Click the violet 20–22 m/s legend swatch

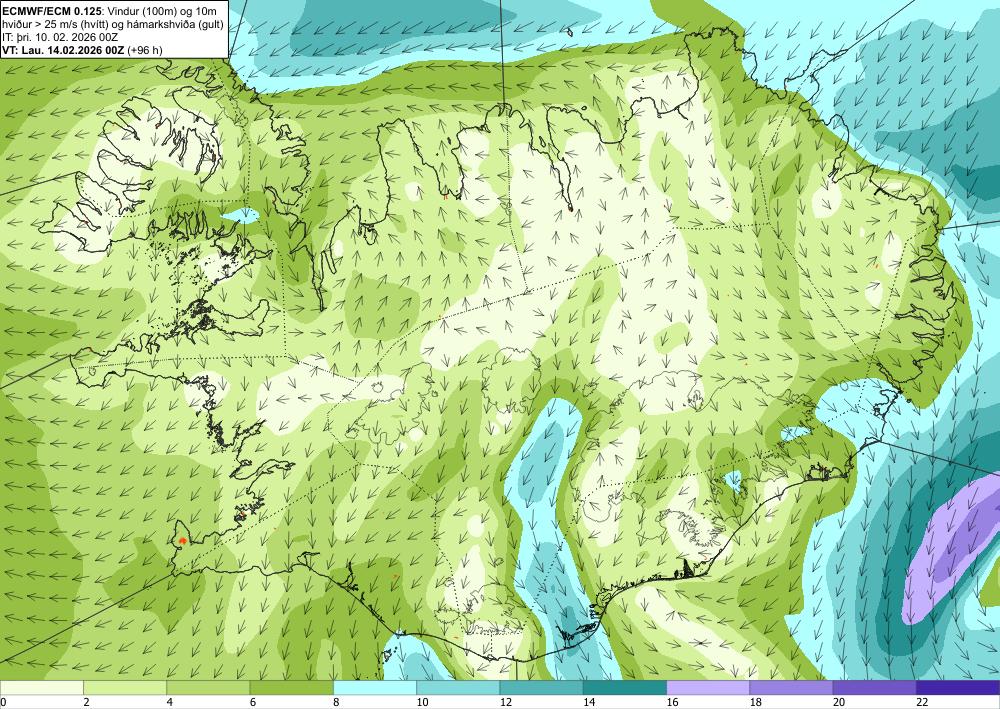point(875,688)
